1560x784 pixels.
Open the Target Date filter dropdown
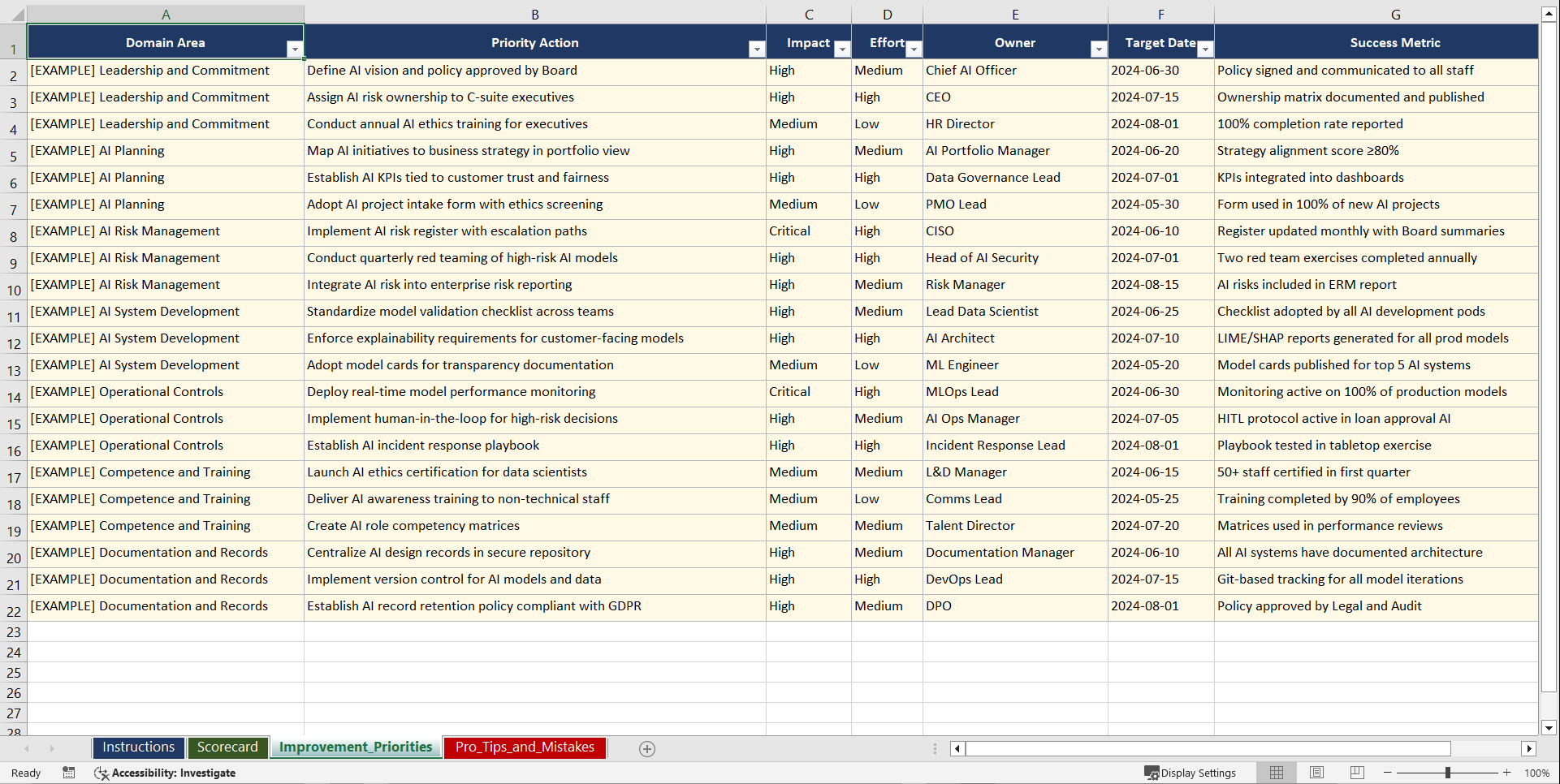click(x=1205, y=50)
